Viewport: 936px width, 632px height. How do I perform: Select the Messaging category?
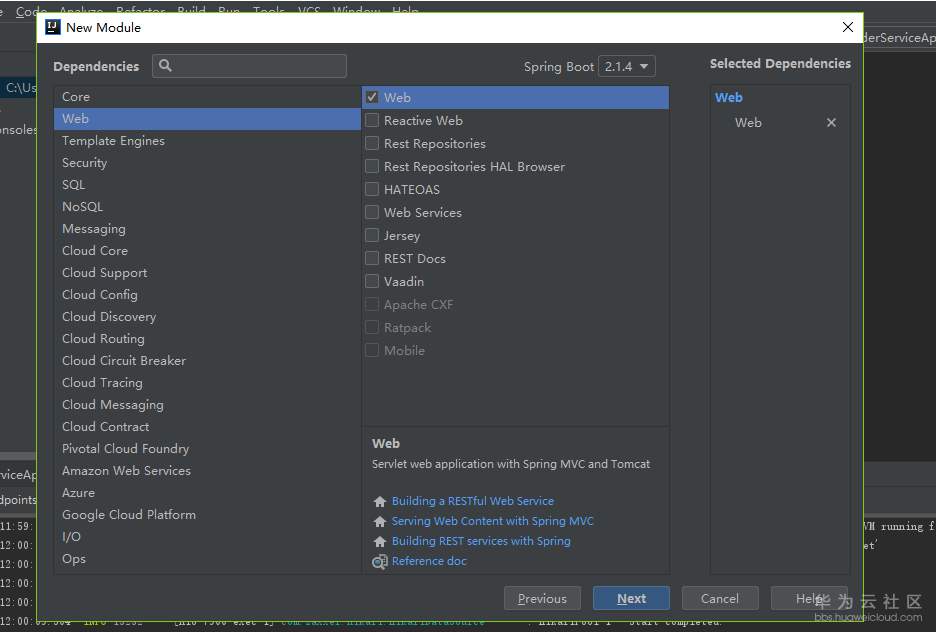(x=207, y=229)
